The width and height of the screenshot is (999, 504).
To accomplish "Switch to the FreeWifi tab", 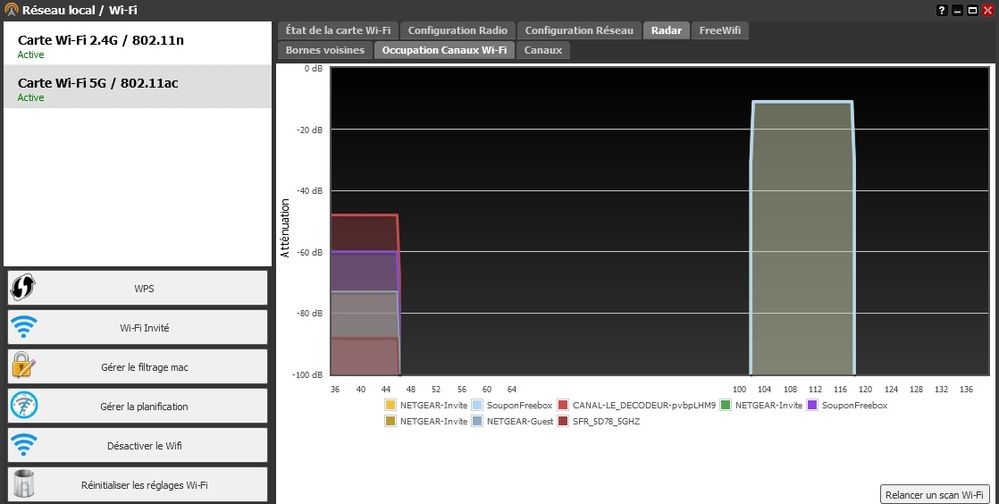I will pos(720,31).
